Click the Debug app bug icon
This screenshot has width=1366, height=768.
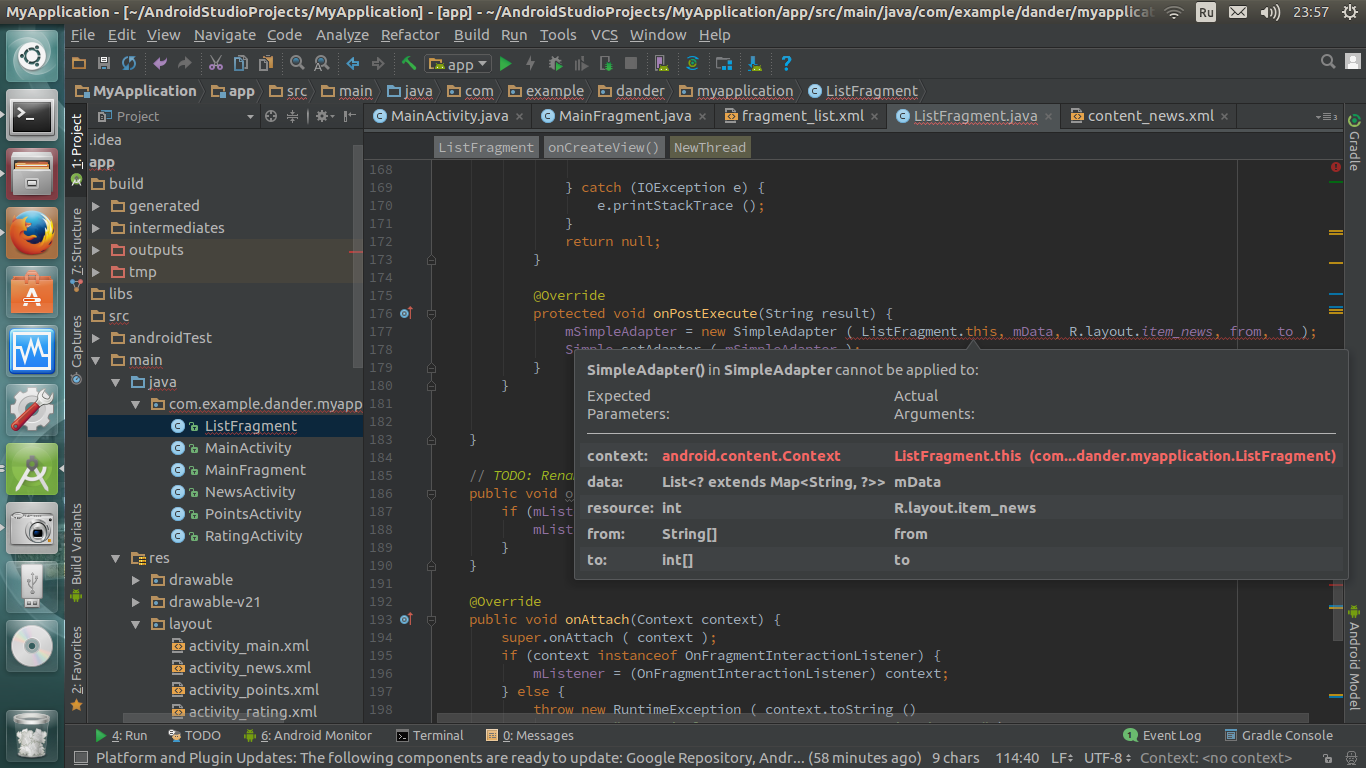555,63
